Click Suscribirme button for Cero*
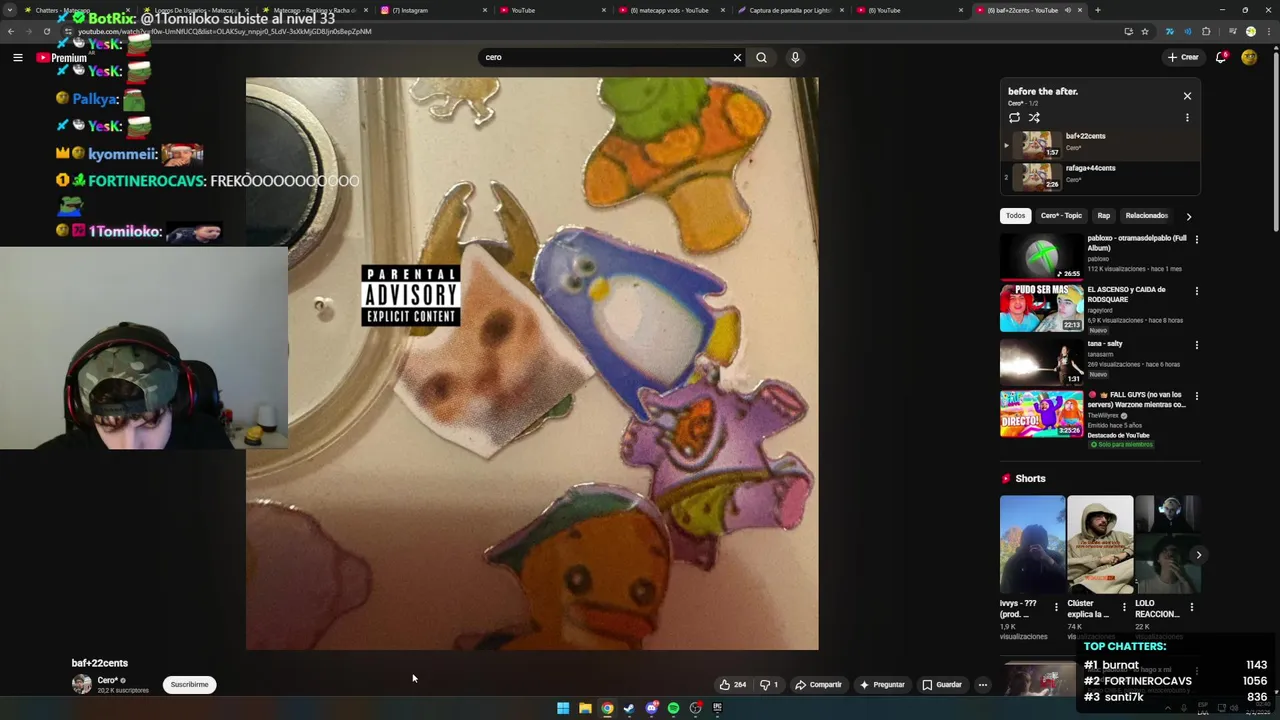 click(x=189, y=685)
